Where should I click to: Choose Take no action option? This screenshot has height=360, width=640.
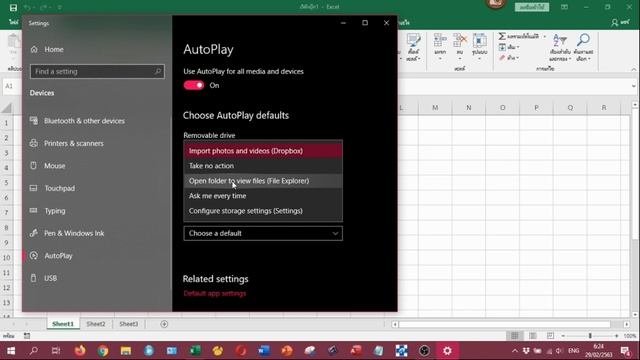click(x=263, y=166)
